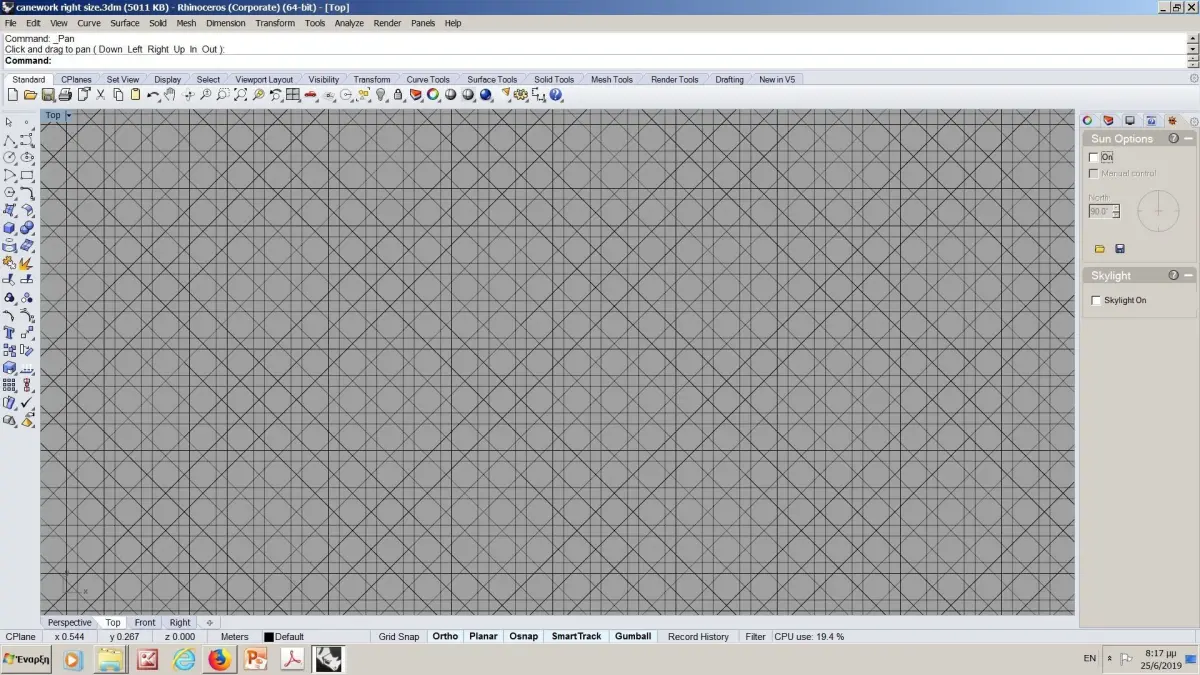
Task: Open Internet Explorer from the taskbar
Action: pyautogui.click(x=184, y=659)
